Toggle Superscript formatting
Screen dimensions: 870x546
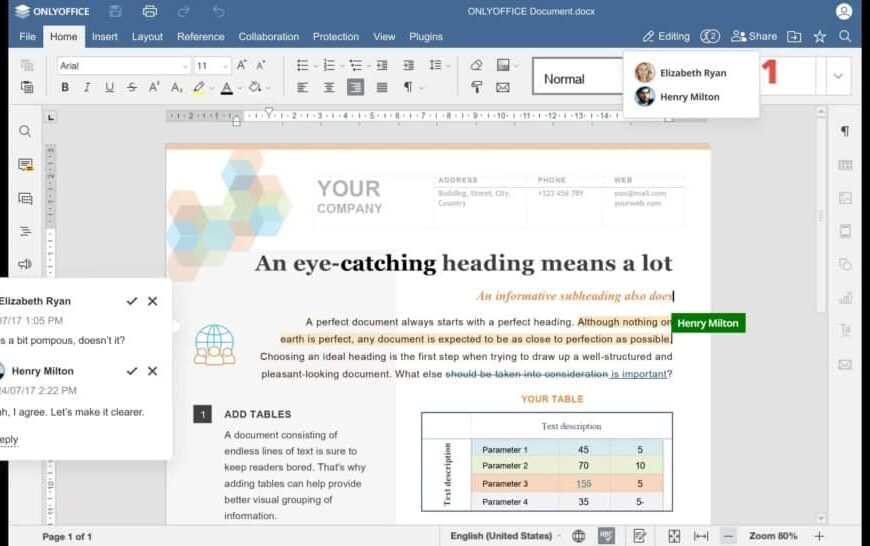click(154, 87)
